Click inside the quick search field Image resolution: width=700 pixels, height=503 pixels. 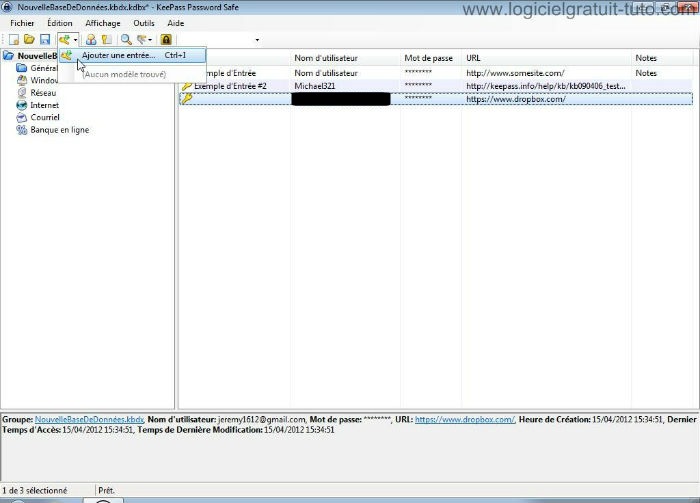click(x=215, y=40)
